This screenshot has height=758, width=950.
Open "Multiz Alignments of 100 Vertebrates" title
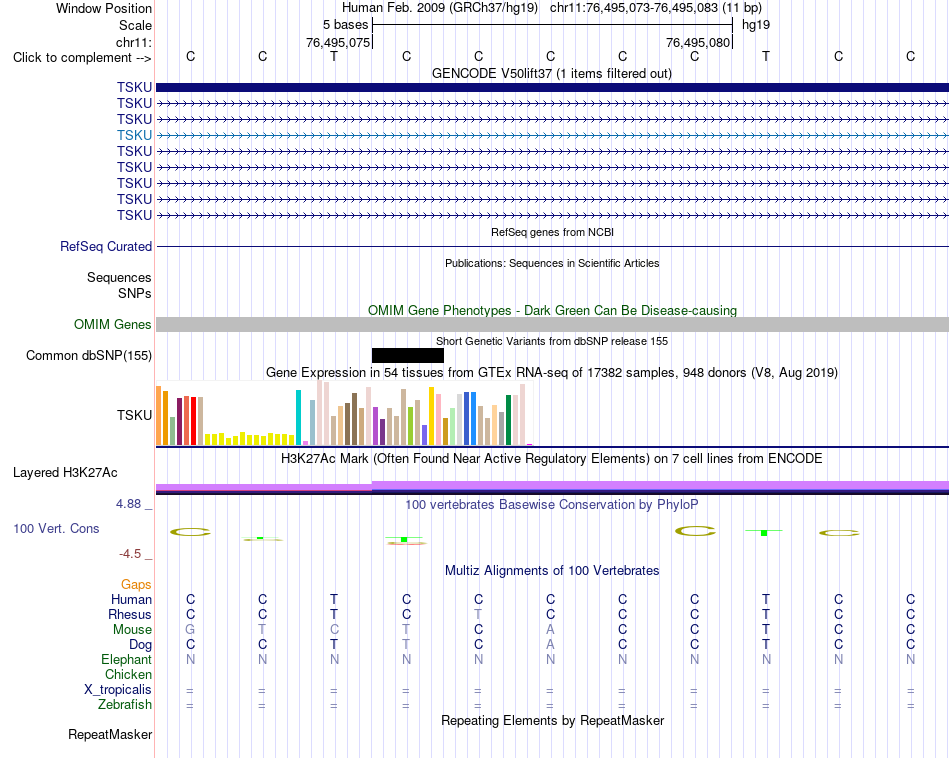click(552, 571)
